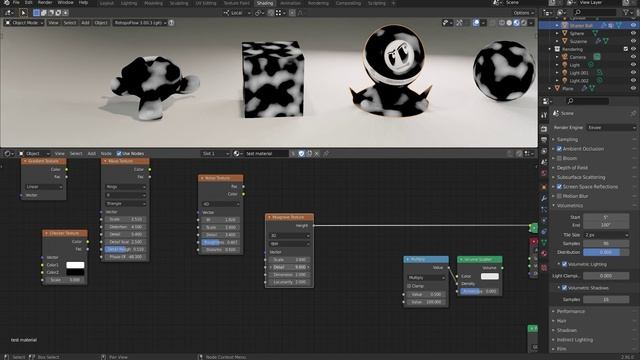Open Render menu in top bar

point(45,2)
